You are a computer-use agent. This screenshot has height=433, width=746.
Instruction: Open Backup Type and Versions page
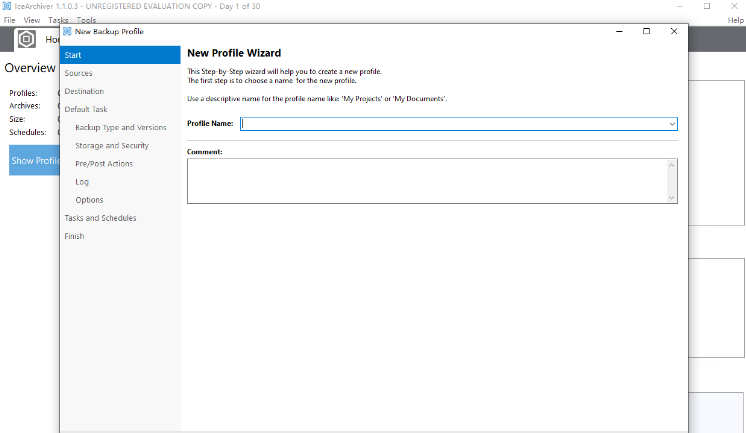120,127
